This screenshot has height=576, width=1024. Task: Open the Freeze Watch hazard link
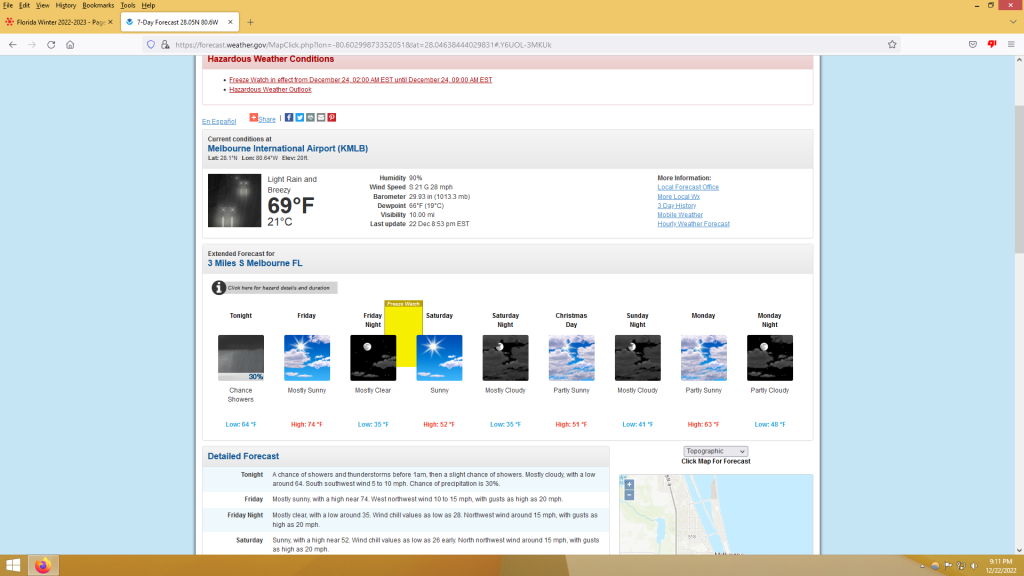(360, 80)
